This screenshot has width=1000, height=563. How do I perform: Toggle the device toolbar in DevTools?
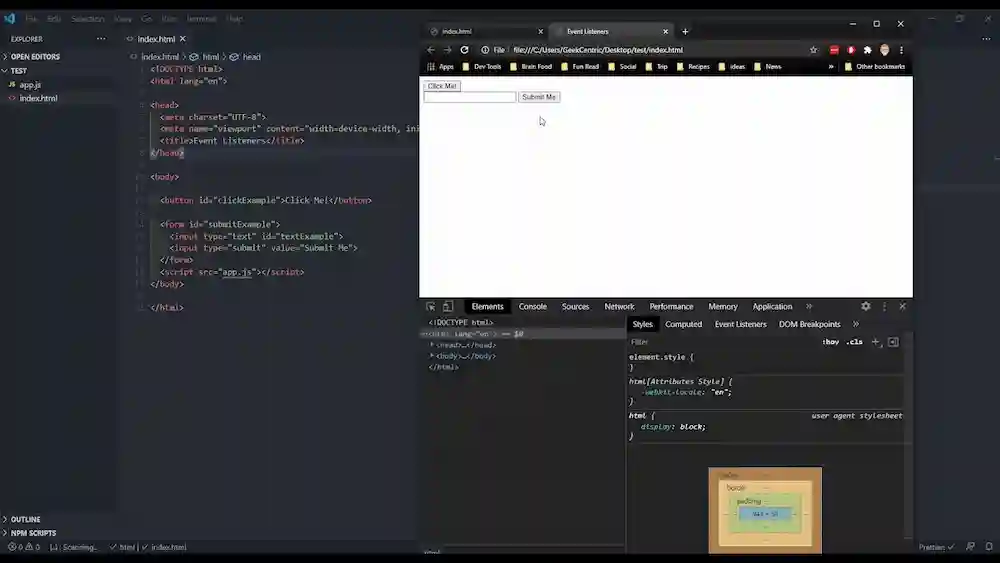pyautogui.click(x=448, y=307)
